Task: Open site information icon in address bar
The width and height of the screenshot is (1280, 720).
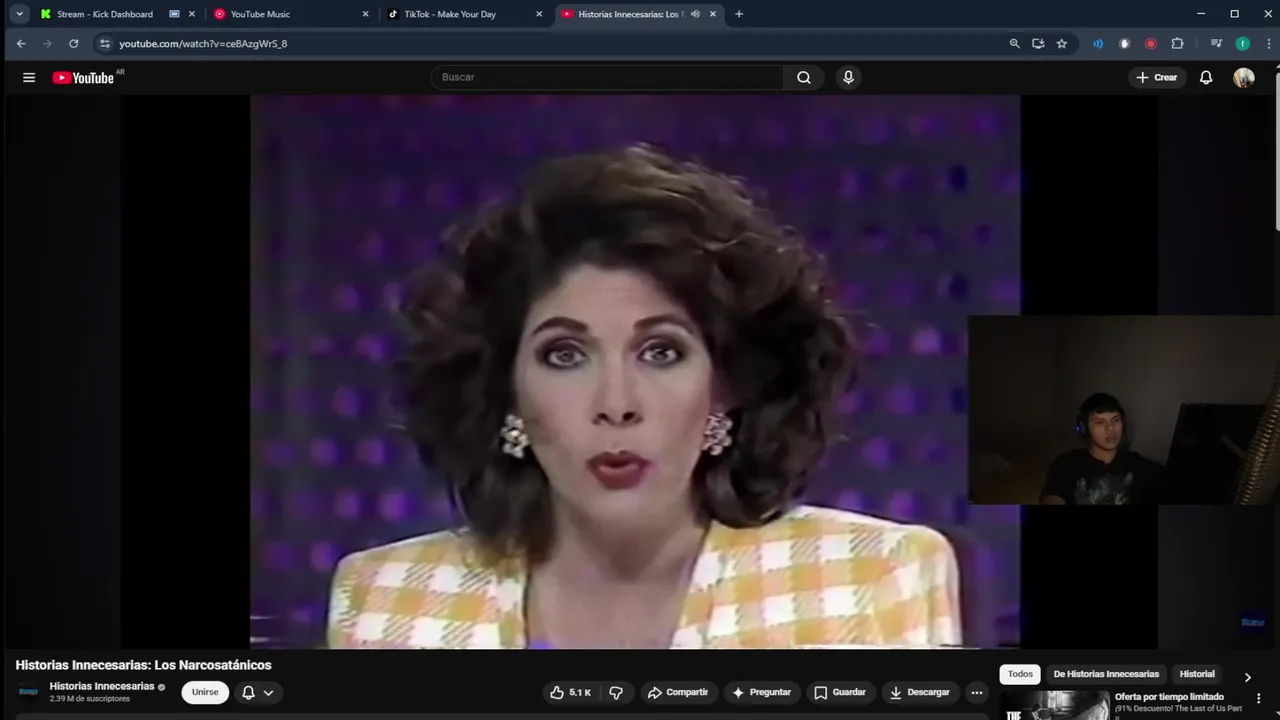Action: pyautogui.click(x=104, y=44)
